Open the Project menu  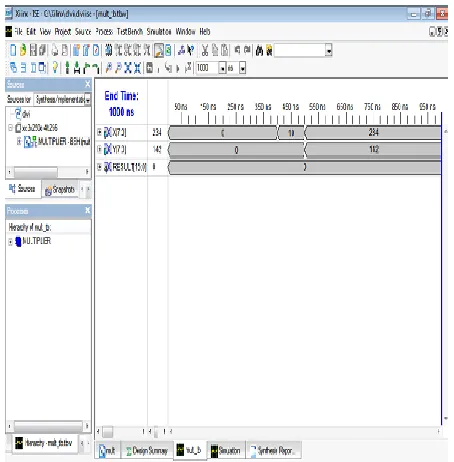[x=63, y=32]
